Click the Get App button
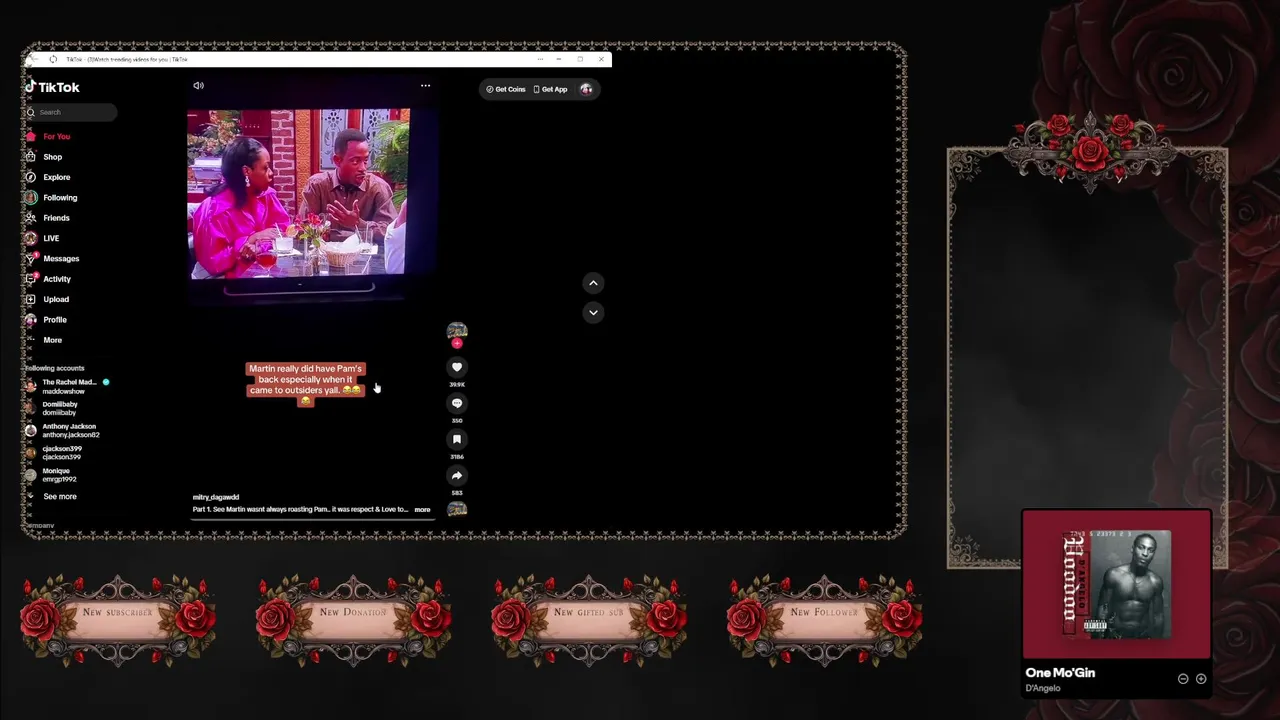 [550, 89]
